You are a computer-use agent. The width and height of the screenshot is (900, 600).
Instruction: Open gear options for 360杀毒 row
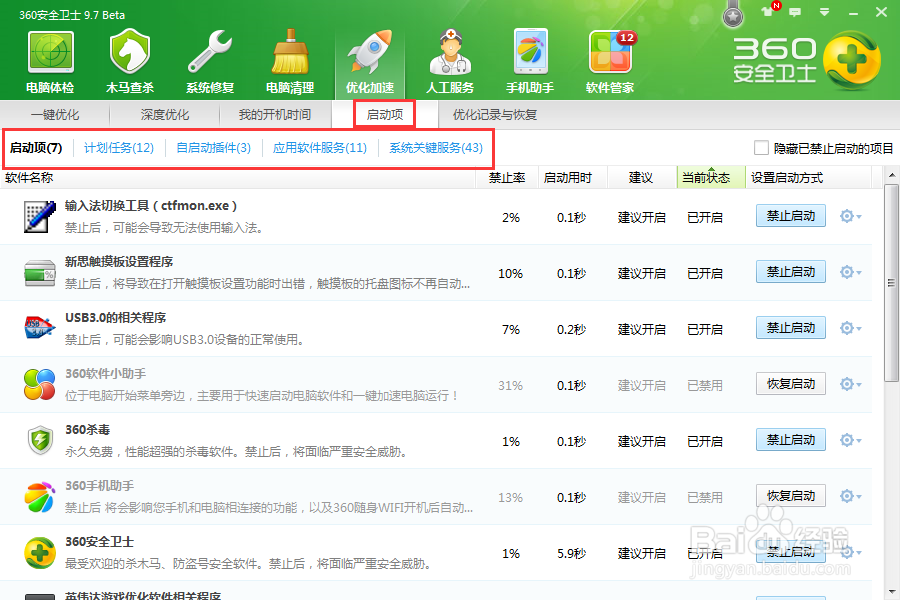[850, 440]
